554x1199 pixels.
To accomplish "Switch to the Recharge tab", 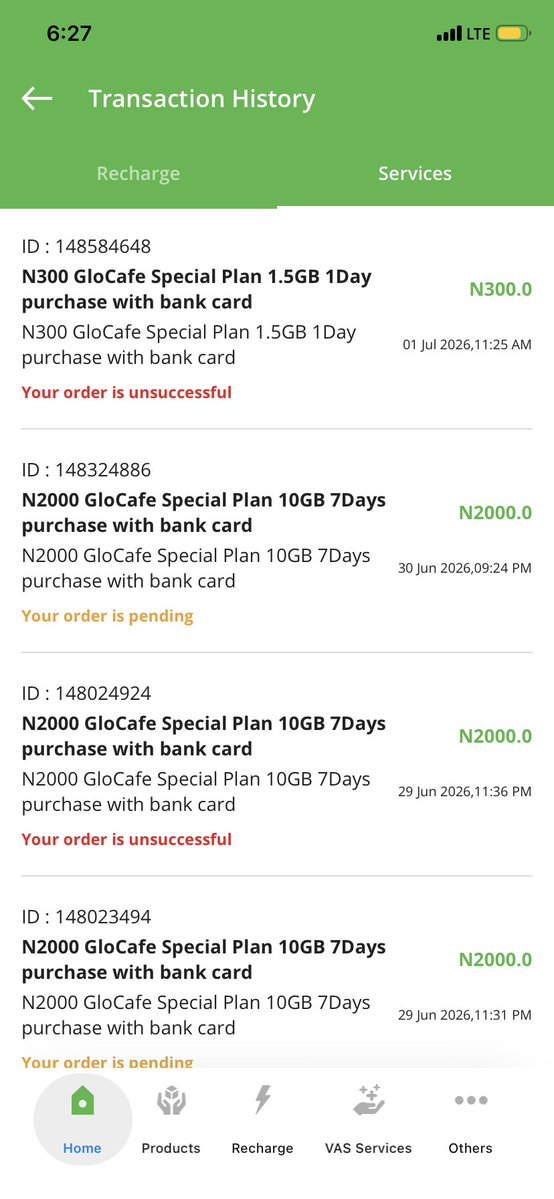I will (x=138, y=174).
